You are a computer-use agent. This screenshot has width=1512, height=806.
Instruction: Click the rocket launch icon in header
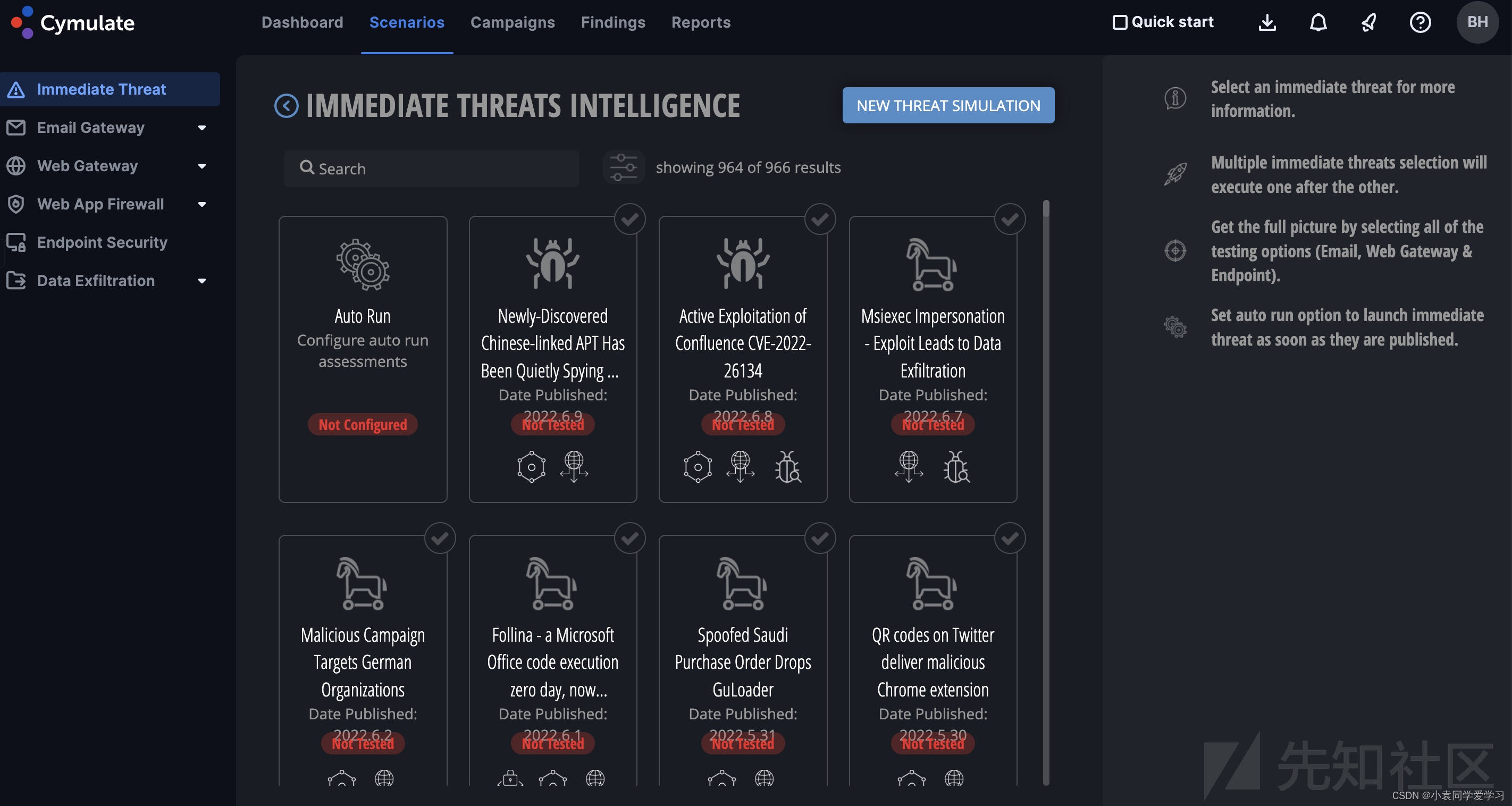coord(1369,22)
